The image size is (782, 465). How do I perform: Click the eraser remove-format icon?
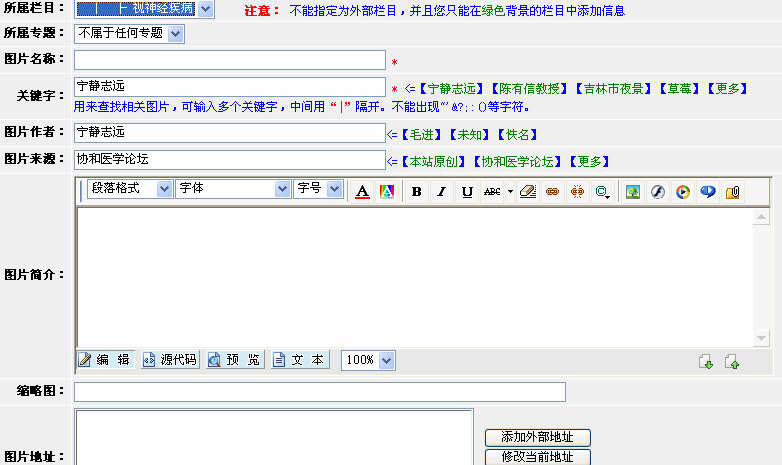coord(528,191)
